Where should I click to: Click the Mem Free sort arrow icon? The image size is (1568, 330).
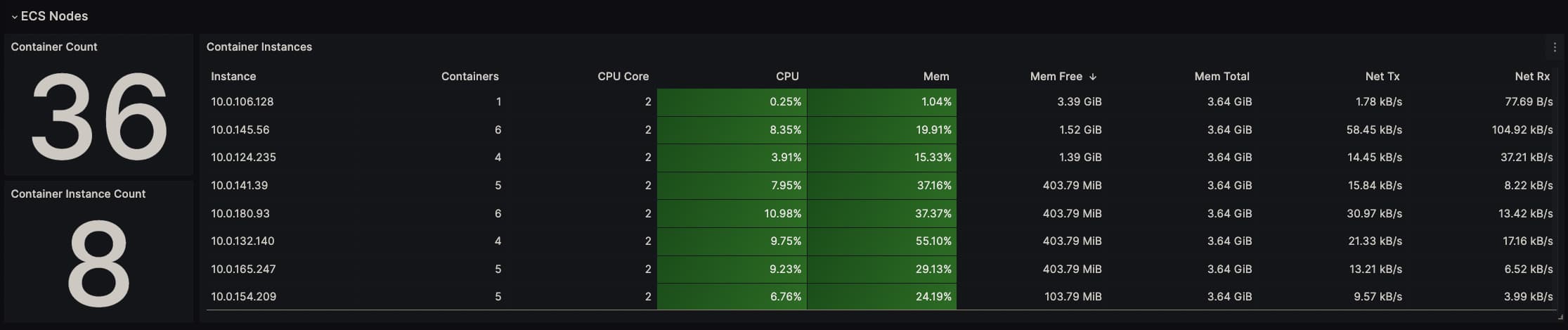[1093, 77]
